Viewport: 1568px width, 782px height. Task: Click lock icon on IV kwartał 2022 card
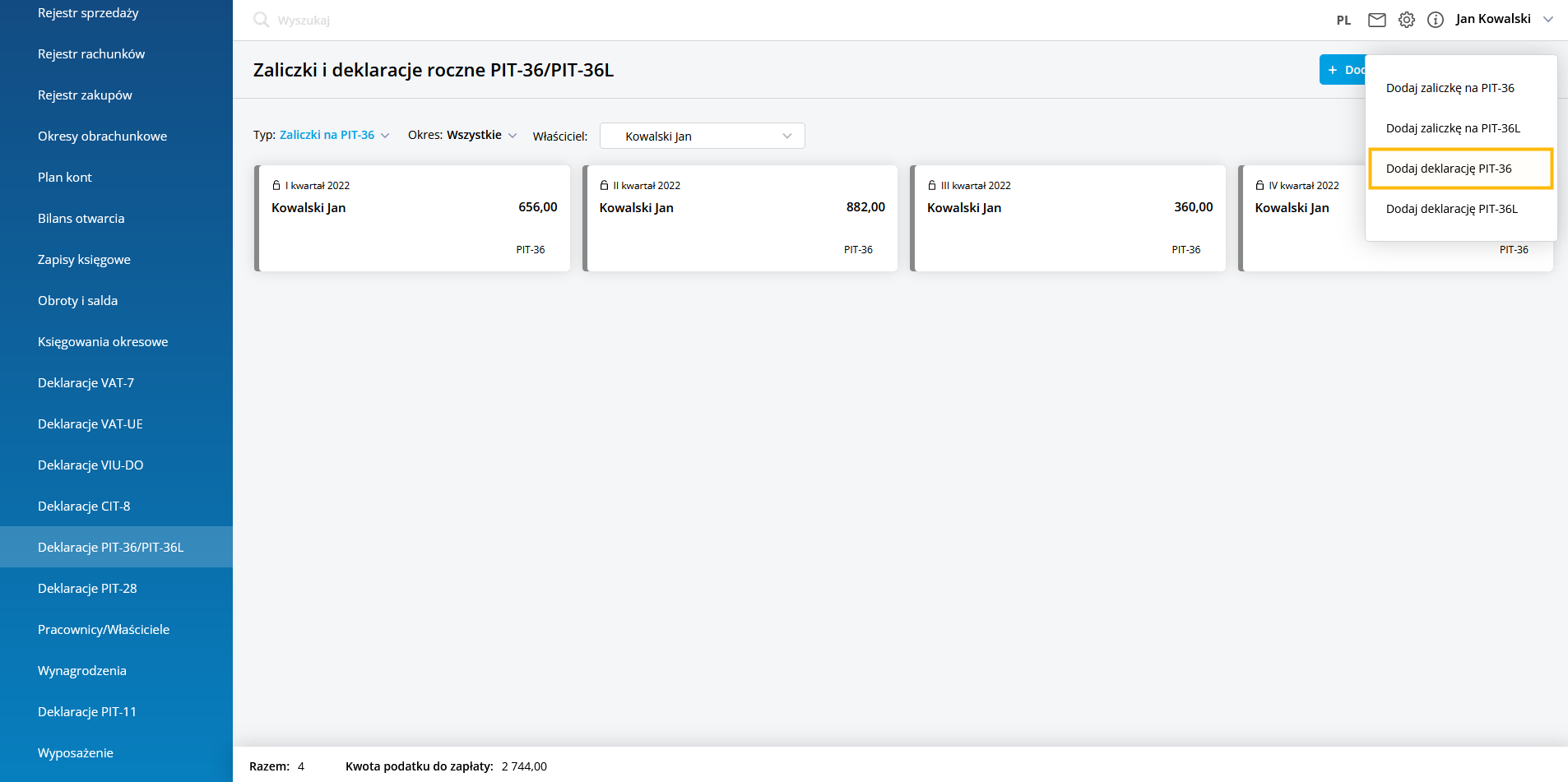click(1260, 186)
